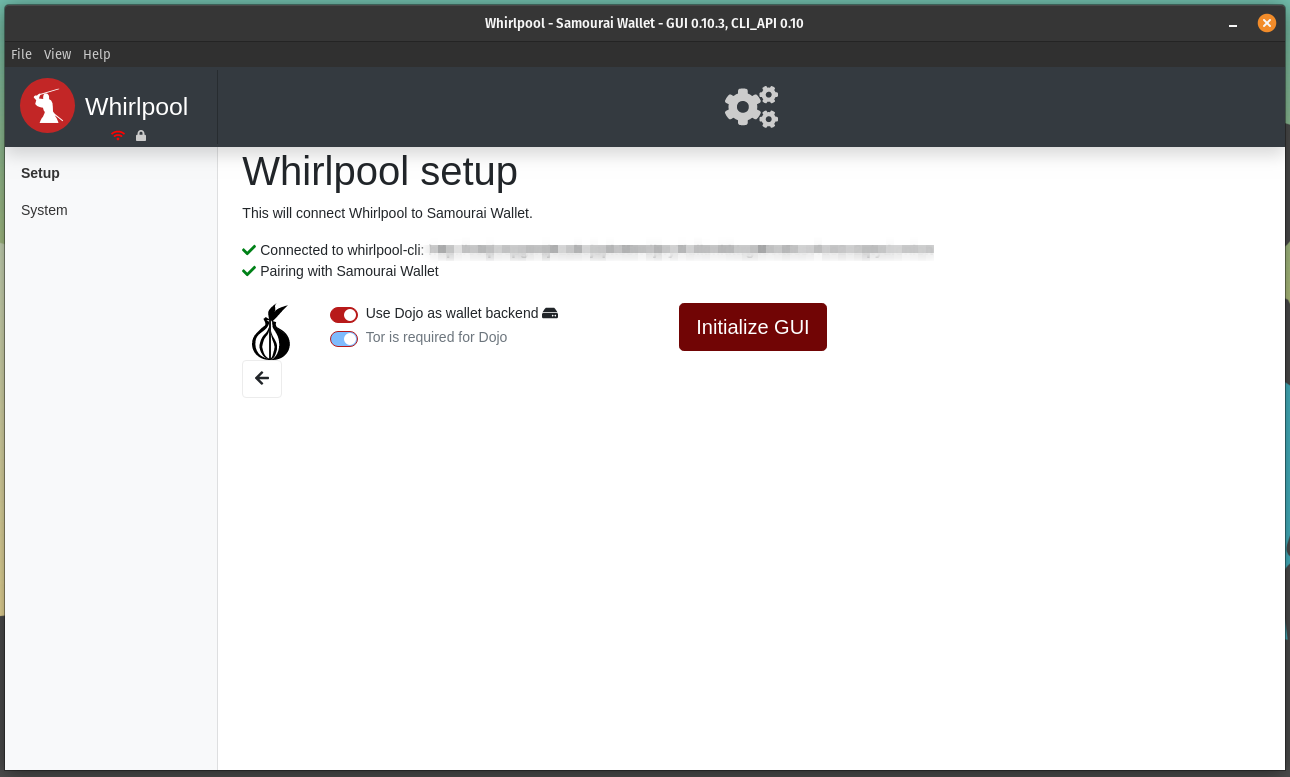This screenshot has width=1290, height=777.
Task: Open the File menu
Action: [21, 54]
